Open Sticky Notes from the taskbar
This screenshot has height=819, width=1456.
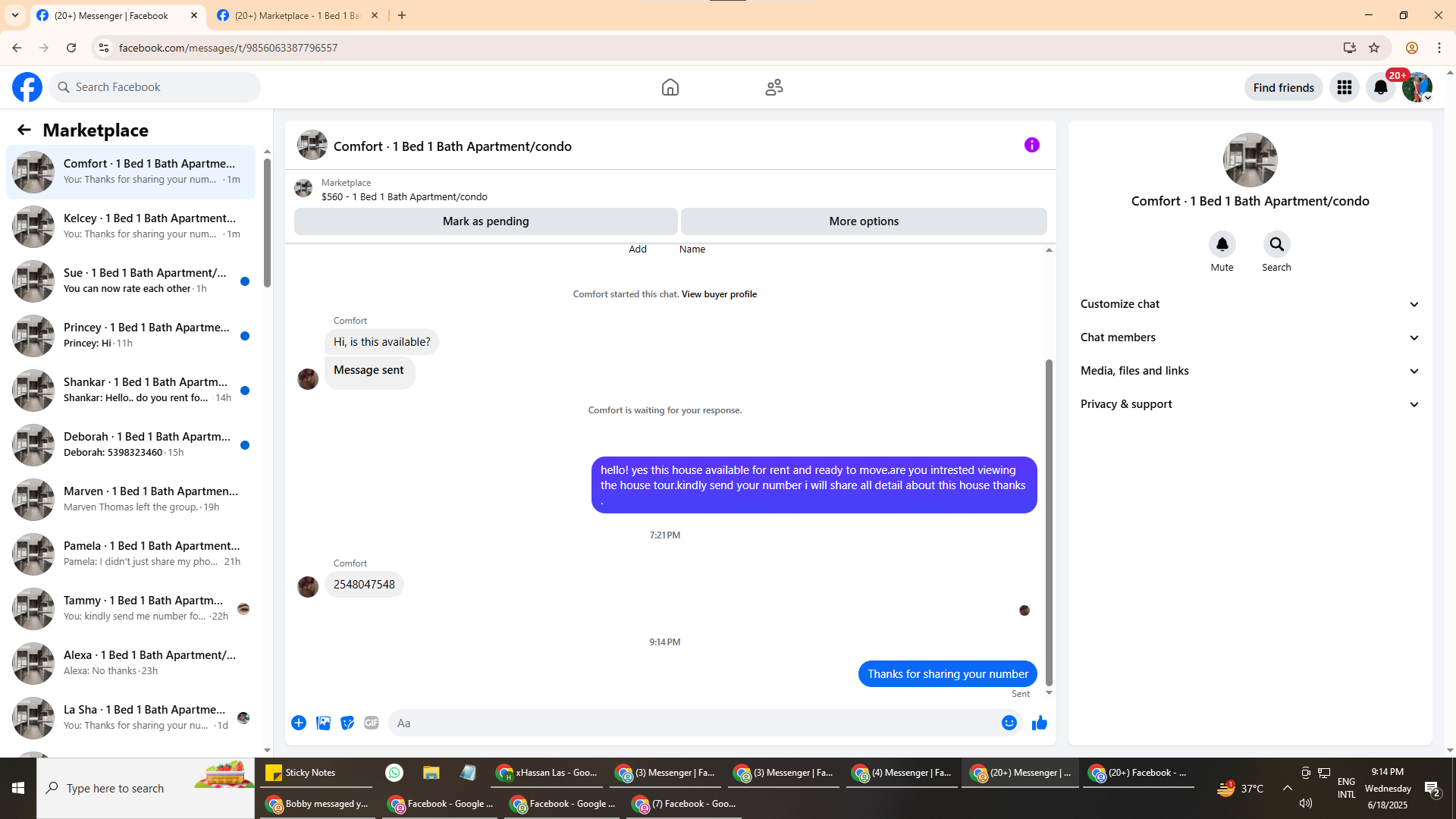(x=317, y=773)
